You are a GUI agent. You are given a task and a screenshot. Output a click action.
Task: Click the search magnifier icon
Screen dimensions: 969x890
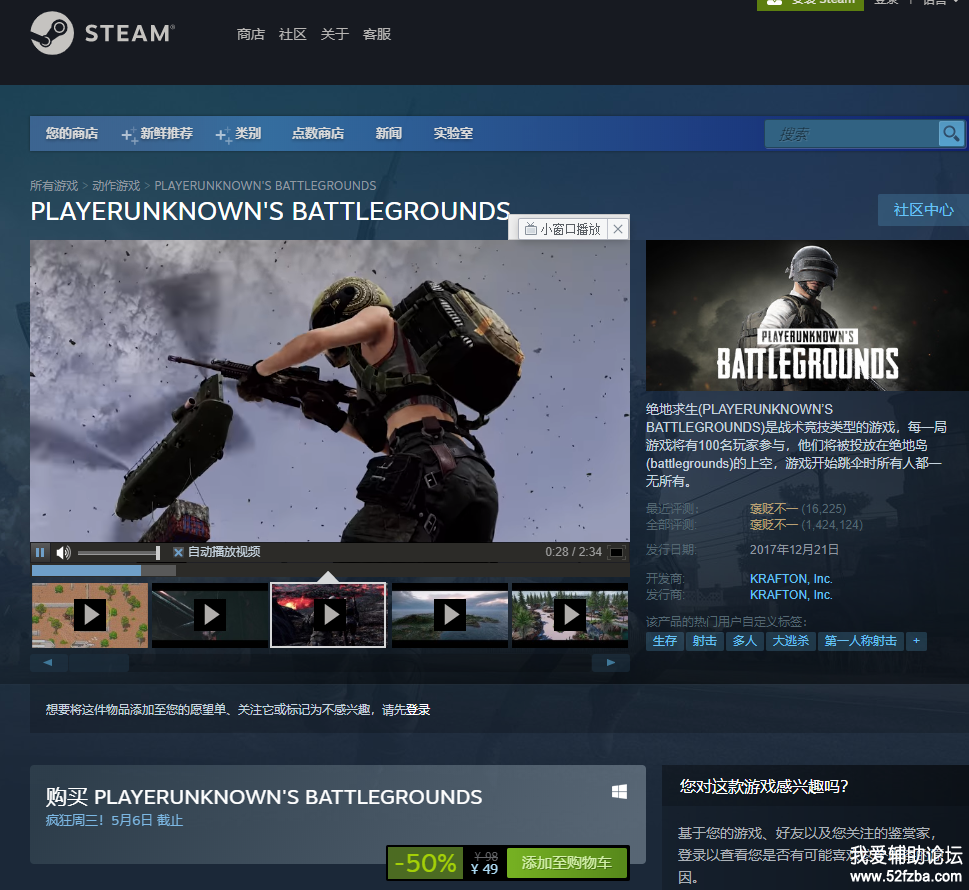coord(951,134)
